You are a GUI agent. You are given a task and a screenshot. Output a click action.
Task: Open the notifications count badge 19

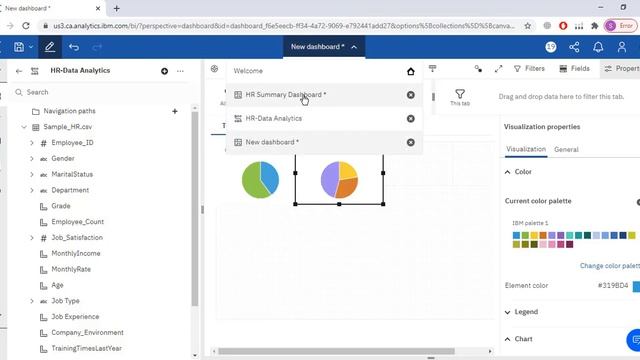(551, 47)
